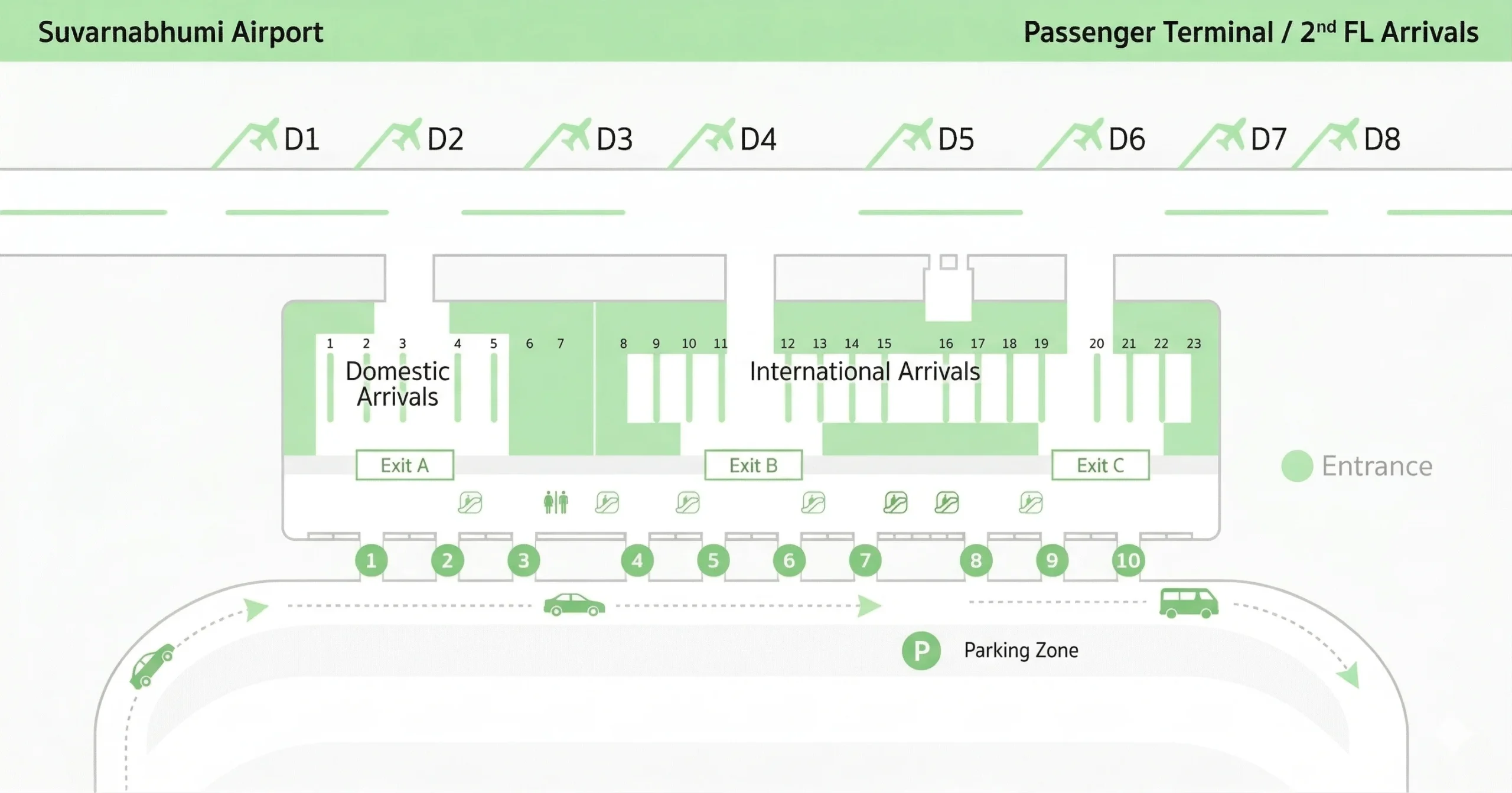Screen dimensions: 1512x793
Task: Click the green Entrance legend circle
Action: 1296,466
